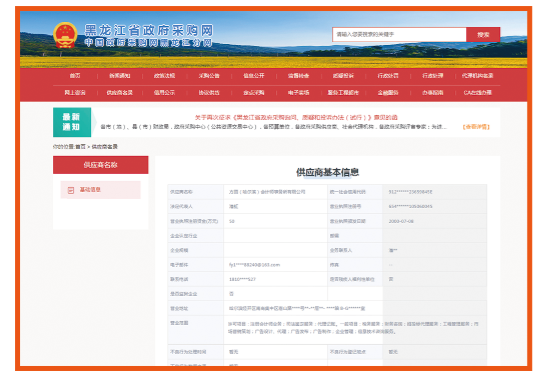The image size is (548, 383).
Task: Click the 供应商基本信息 heading
Action: (327, 172)
